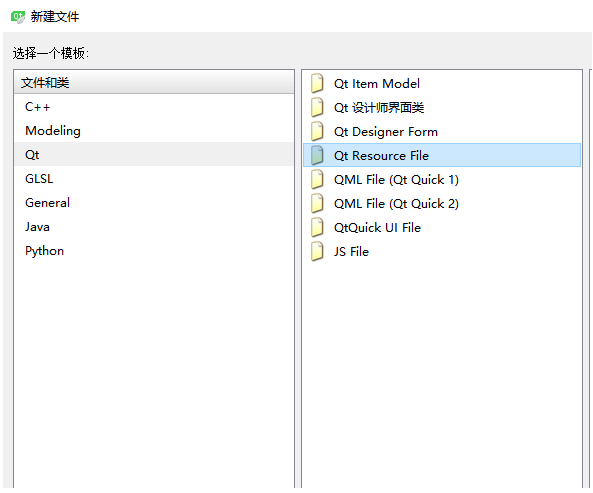This screenshot has height=493, width=593.
Task: Click the JS File icon
Action: pos(317,251)
